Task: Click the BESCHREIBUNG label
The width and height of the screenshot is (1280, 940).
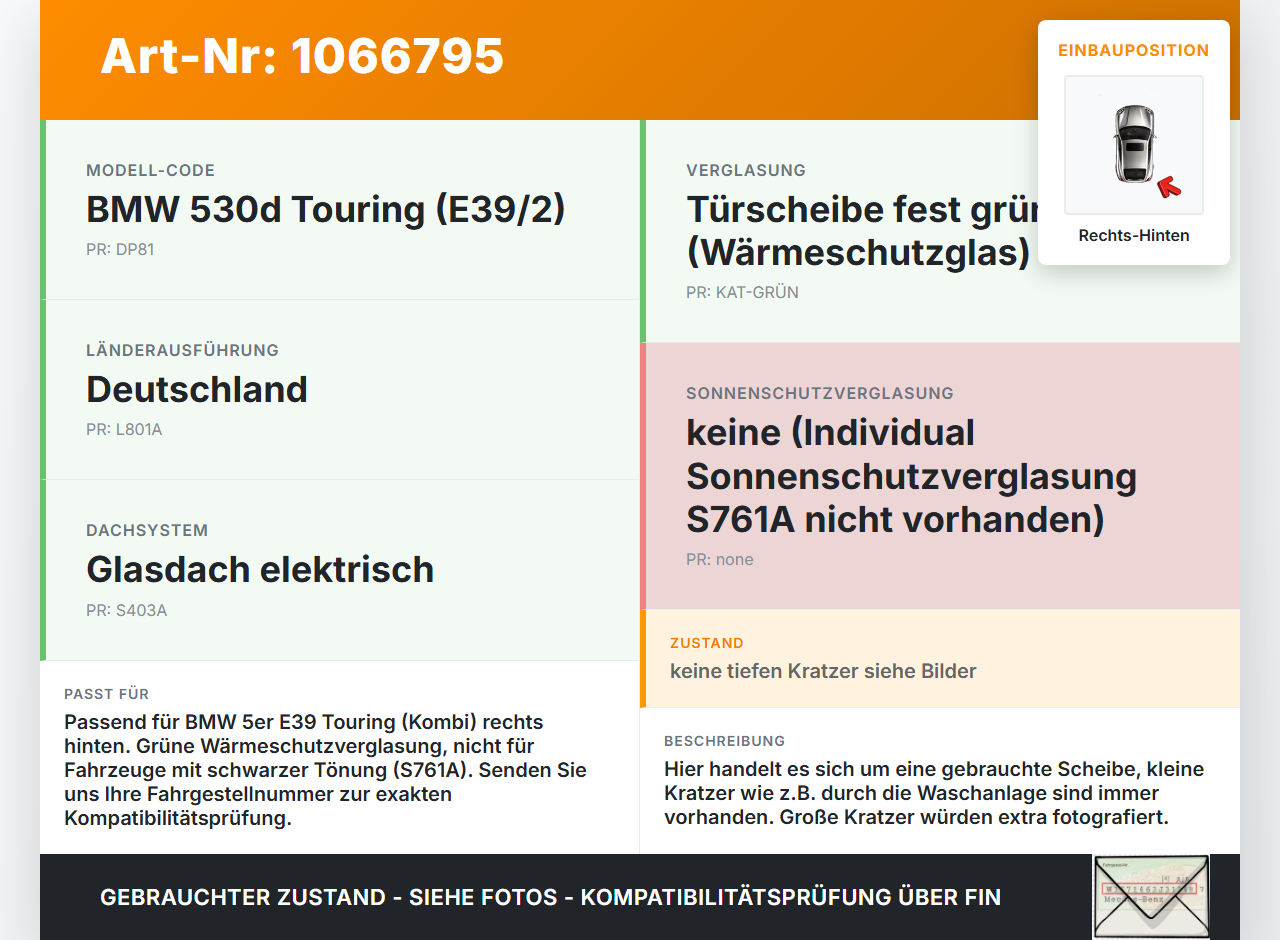Action: [x=725, y=741]
